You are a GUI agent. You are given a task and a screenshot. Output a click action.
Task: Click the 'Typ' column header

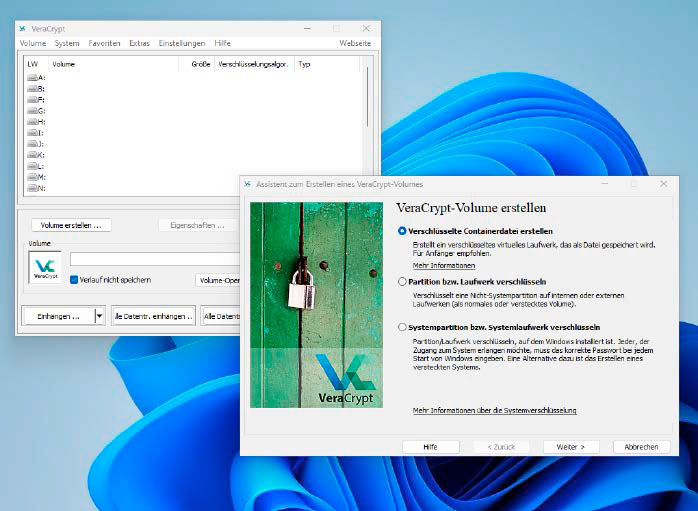click(x=327, y=64)
